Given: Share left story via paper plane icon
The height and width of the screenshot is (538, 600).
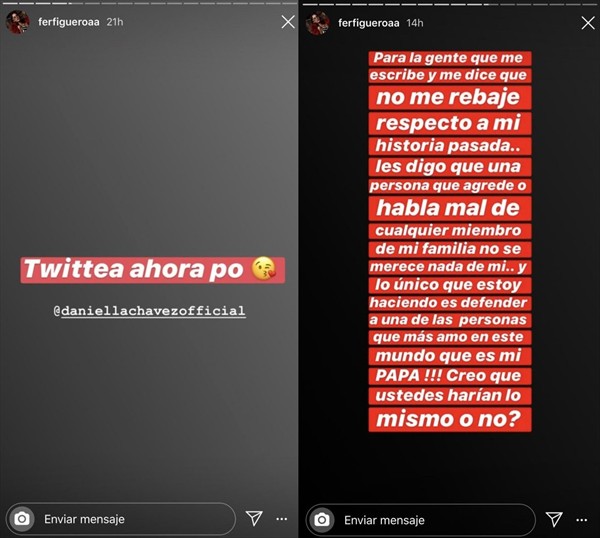Looking at the screenshot, I should pyautogui.click(x=254, y=518).
